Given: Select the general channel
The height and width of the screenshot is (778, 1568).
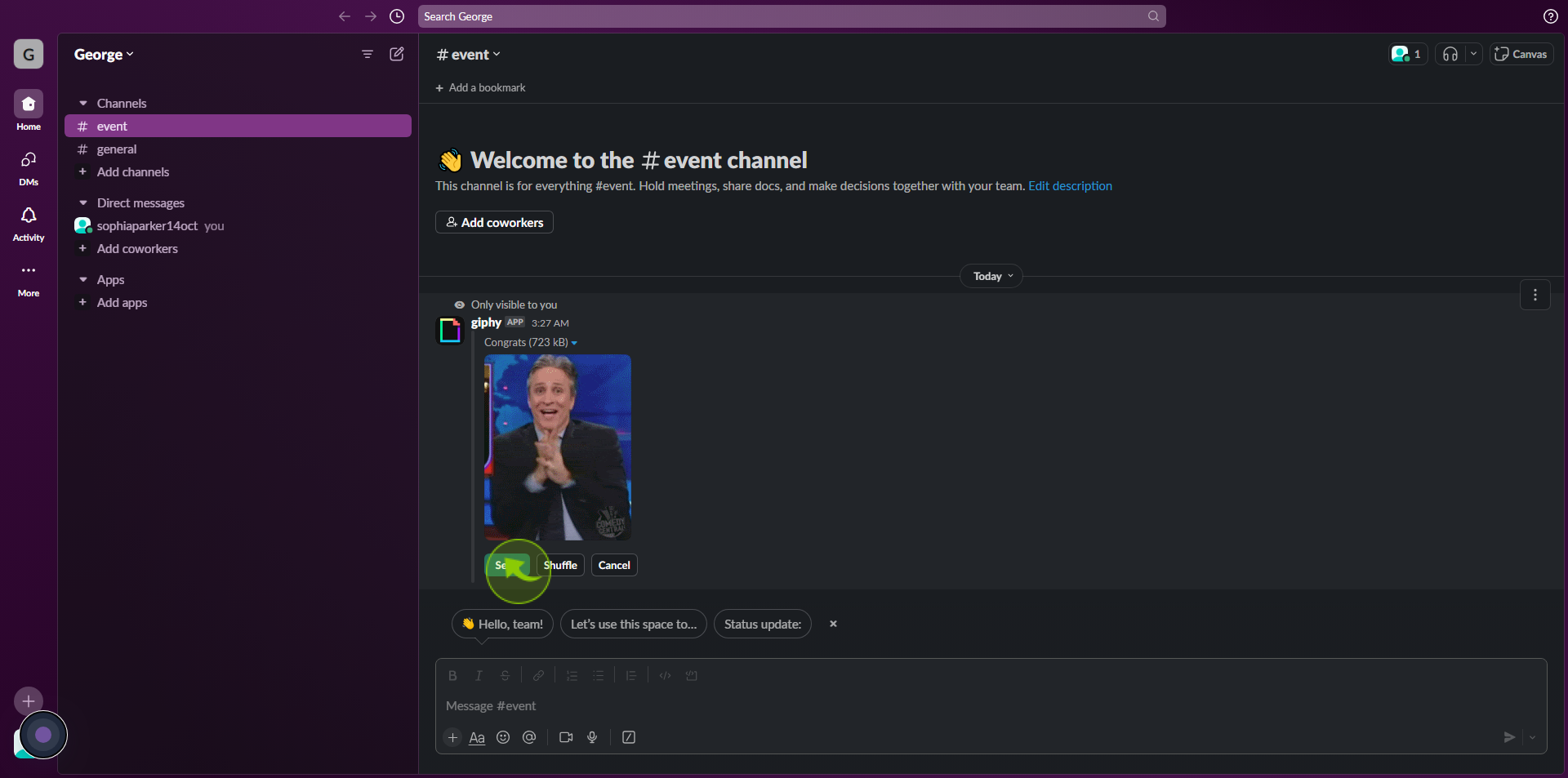Looking at the screenshot, I should pyautogui.click(x=238, y=149).
